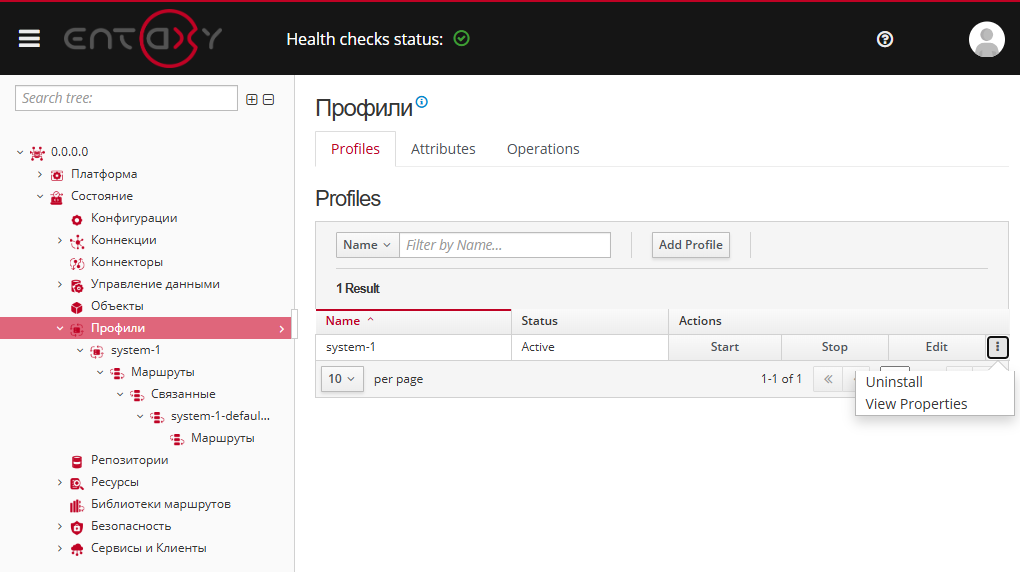
Task: Click the Active status cell
Action: click(590, 347)
